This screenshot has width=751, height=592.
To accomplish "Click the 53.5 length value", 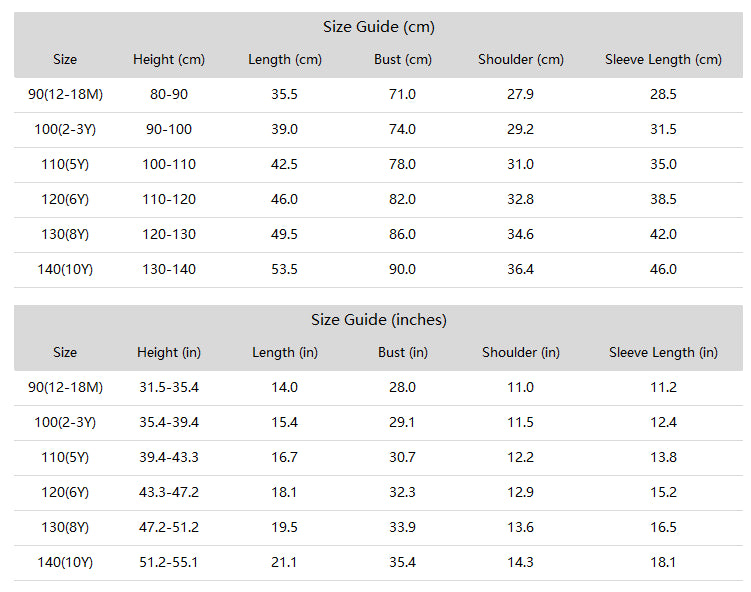I will (284, 269).
